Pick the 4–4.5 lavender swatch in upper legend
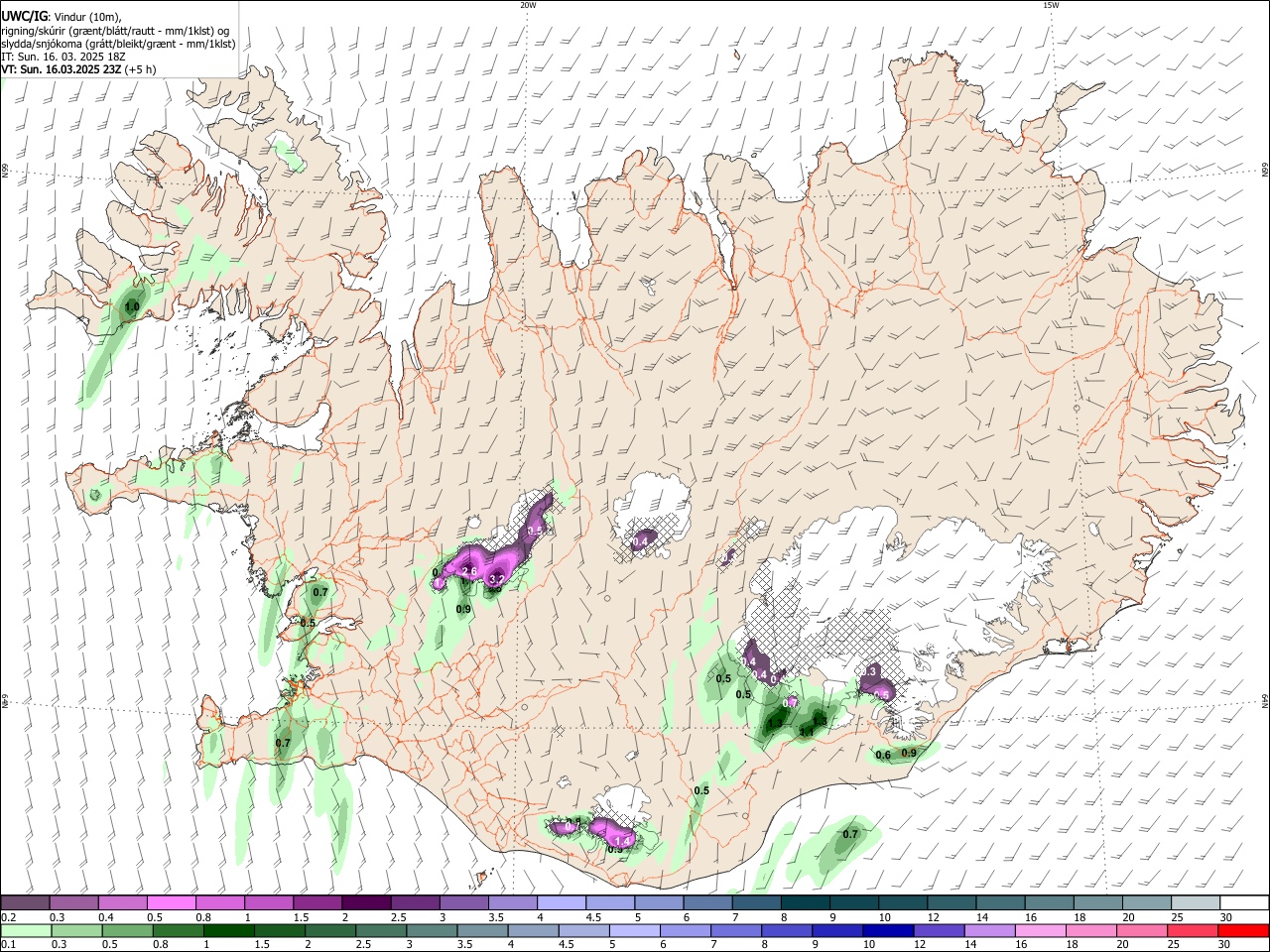The height and width of the screenshot is (952, 1270). coord(562,902)
